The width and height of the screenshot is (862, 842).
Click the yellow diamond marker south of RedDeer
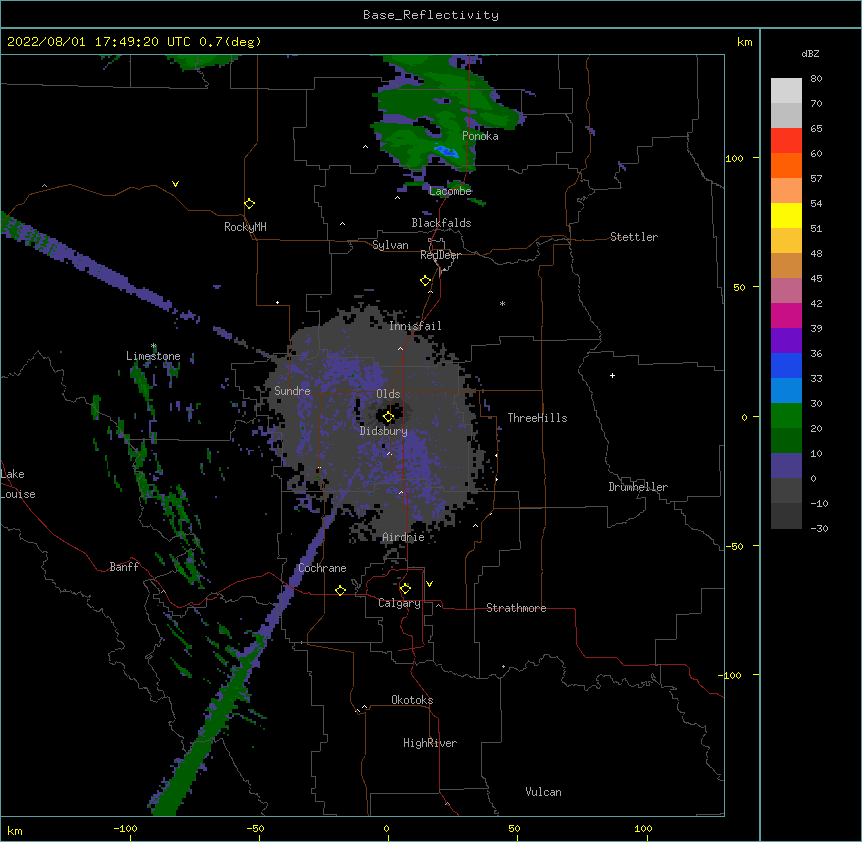[425, 281]
